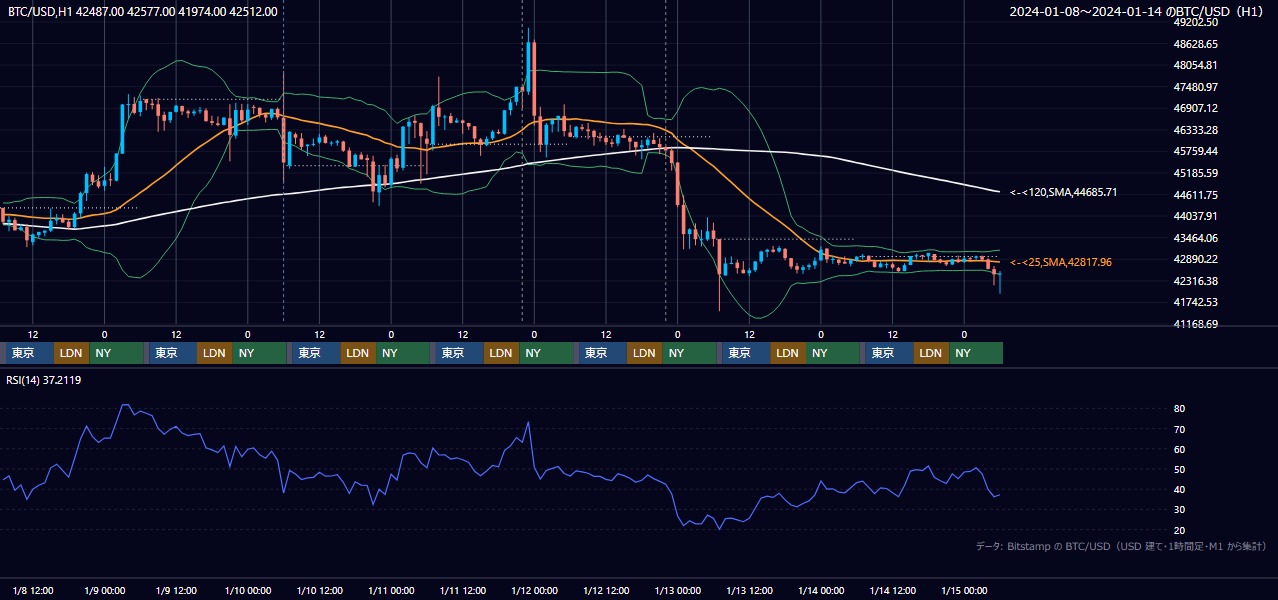
Task: Select the 2024-01-08〜2024-01-14 date range title
Action: (1138, 11)
